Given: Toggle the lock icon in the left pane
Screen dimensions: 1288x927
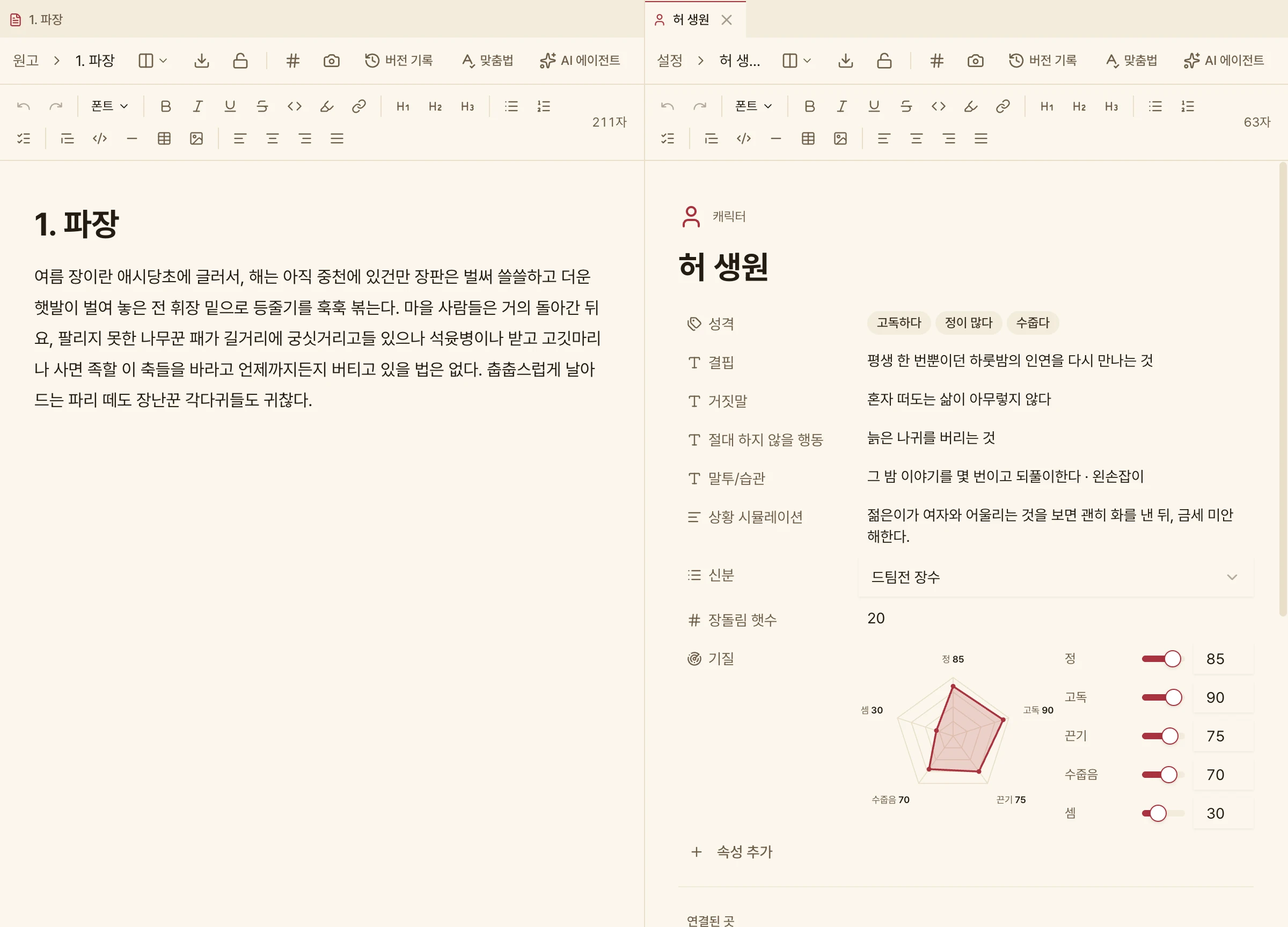Looking at the screenshot, I should [240, 60].
